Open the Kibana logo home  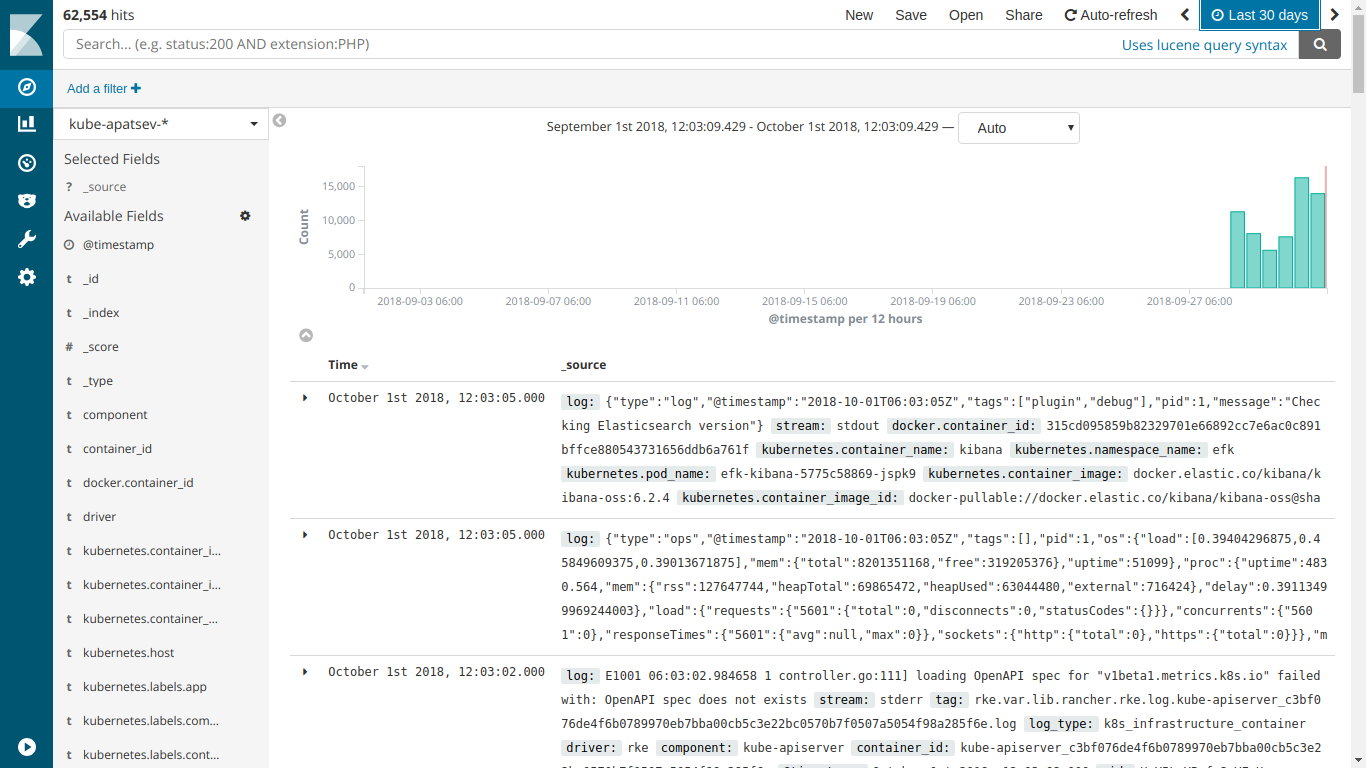[26, 34]
